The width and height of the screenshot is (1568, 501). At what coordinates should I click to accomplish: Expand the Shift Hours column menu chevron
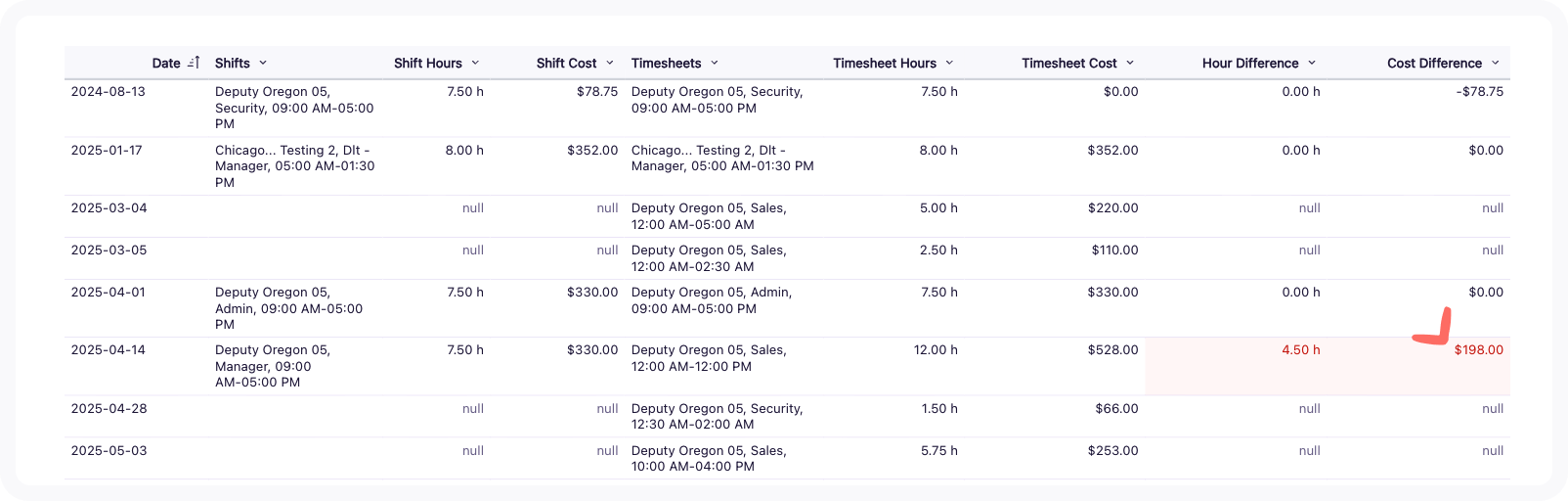(475, 63)
